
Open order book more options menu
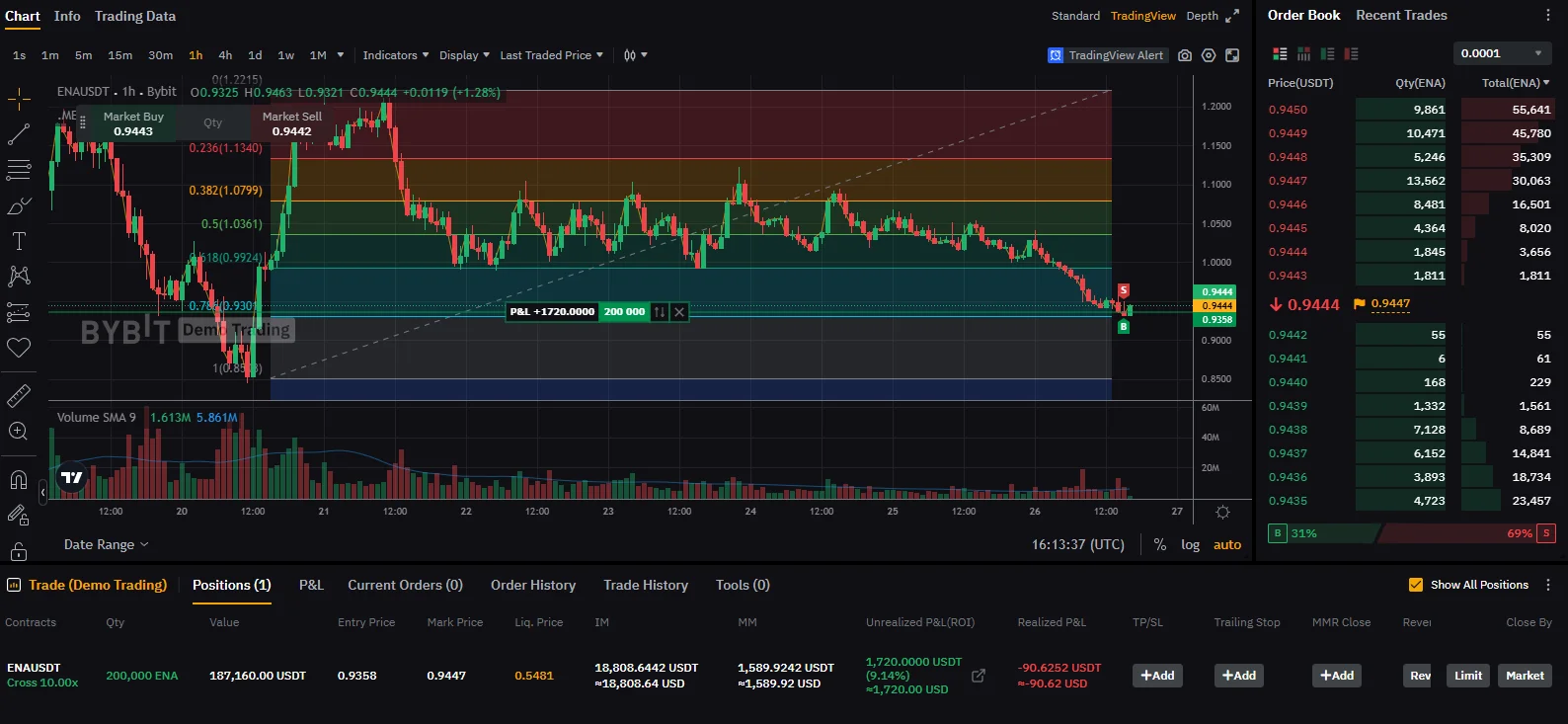(x=1547, y=16)
